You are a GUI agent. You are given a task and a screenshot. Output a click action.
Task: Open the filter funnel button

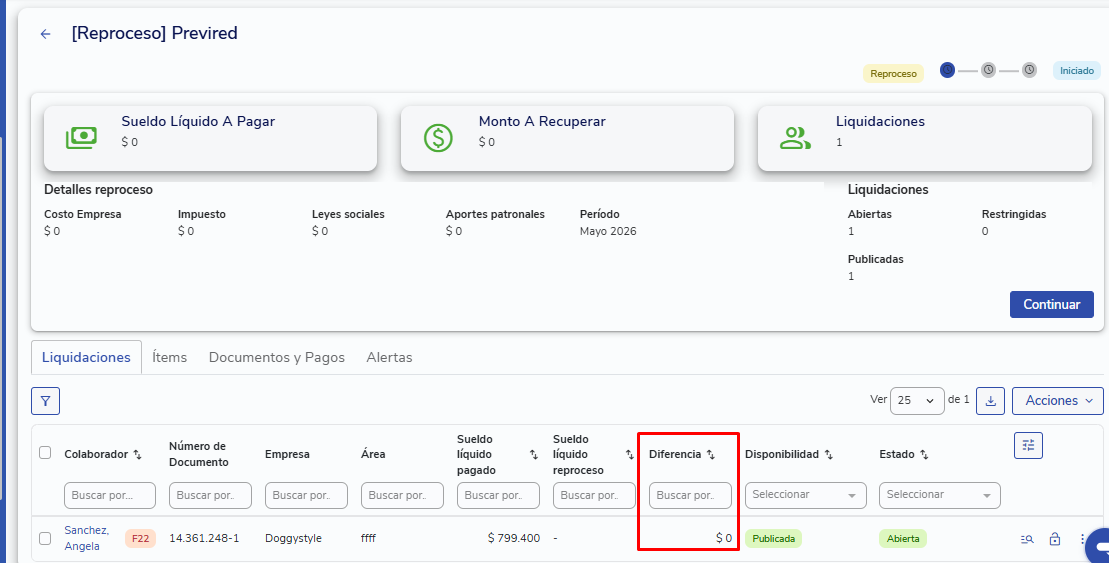pyautogui.click(x=45, y=401)
